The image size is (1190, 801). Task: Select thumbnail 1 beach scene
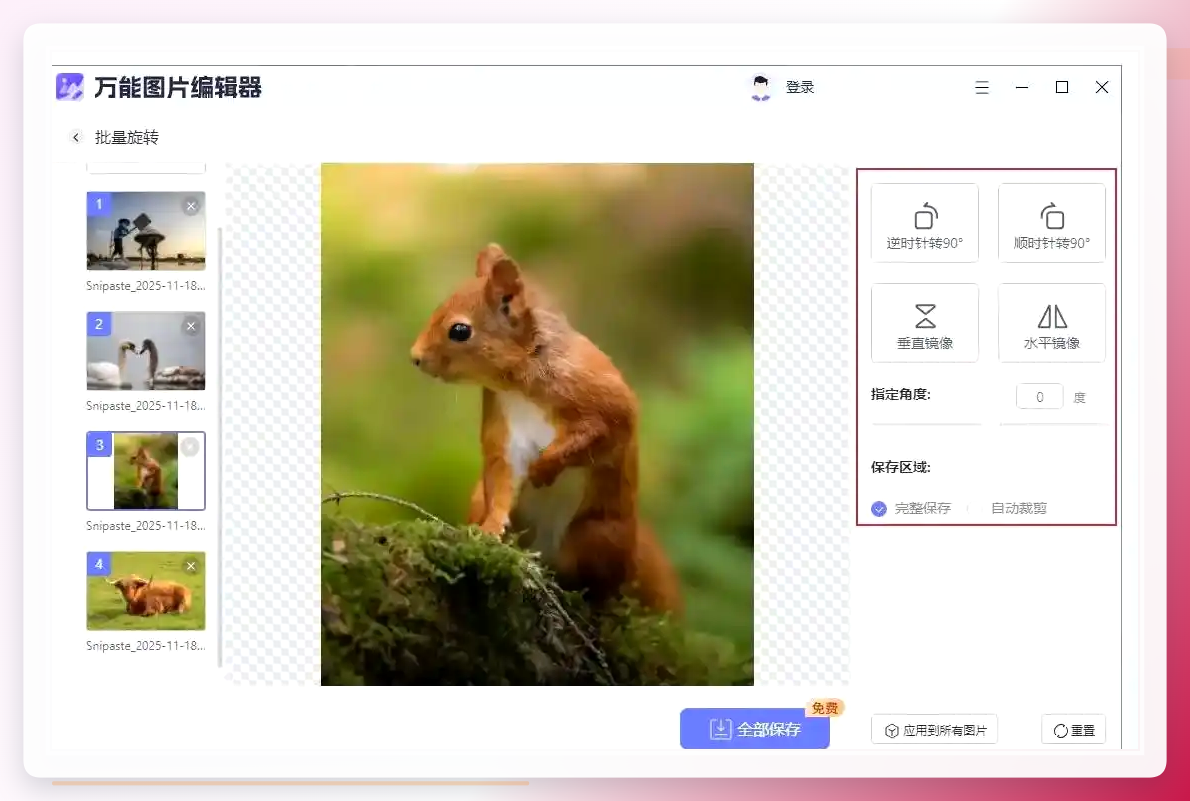146,231
